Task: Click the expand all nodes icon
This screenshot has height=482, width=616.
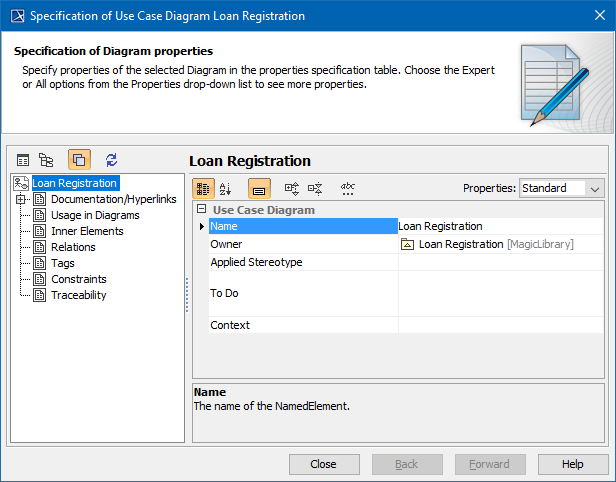Action: [x=292, y=189]
